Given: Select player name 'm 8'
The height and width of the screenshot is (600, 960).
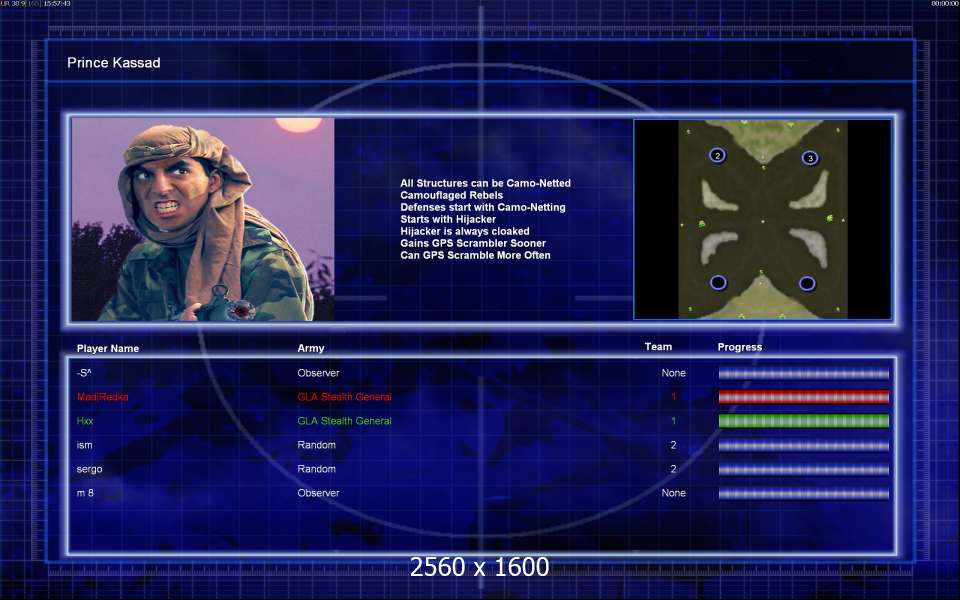Looking at the screenshot, I should click(x=85, y=493).
